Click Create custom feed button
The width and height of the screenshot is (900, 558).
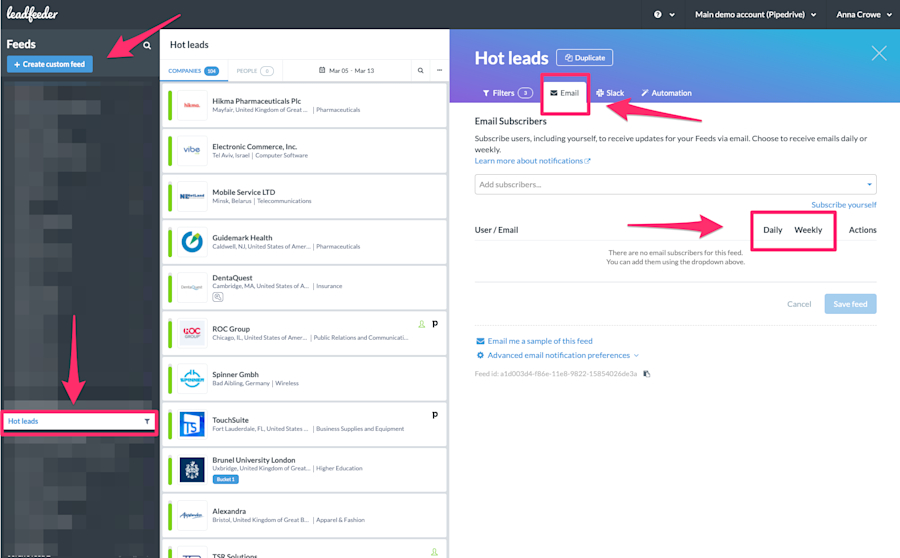tap(49, 64)
